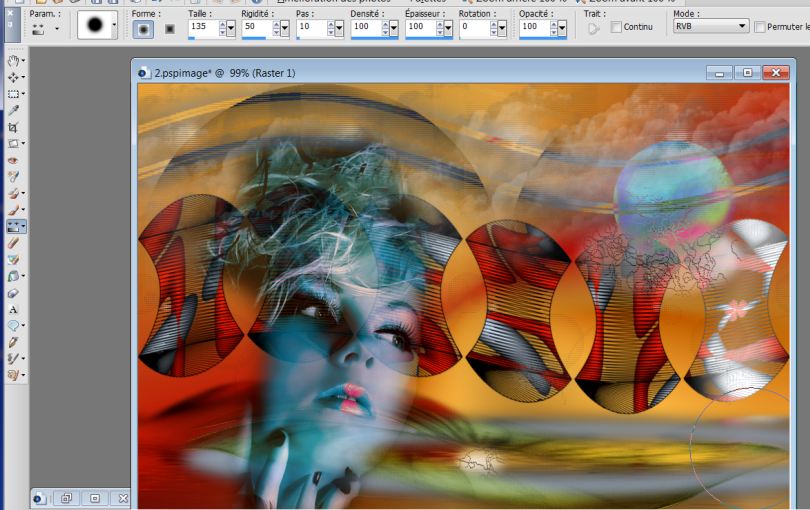Select the Pick/Move arrows tool
Screen dimensions: 810x510
pos(13,77)
